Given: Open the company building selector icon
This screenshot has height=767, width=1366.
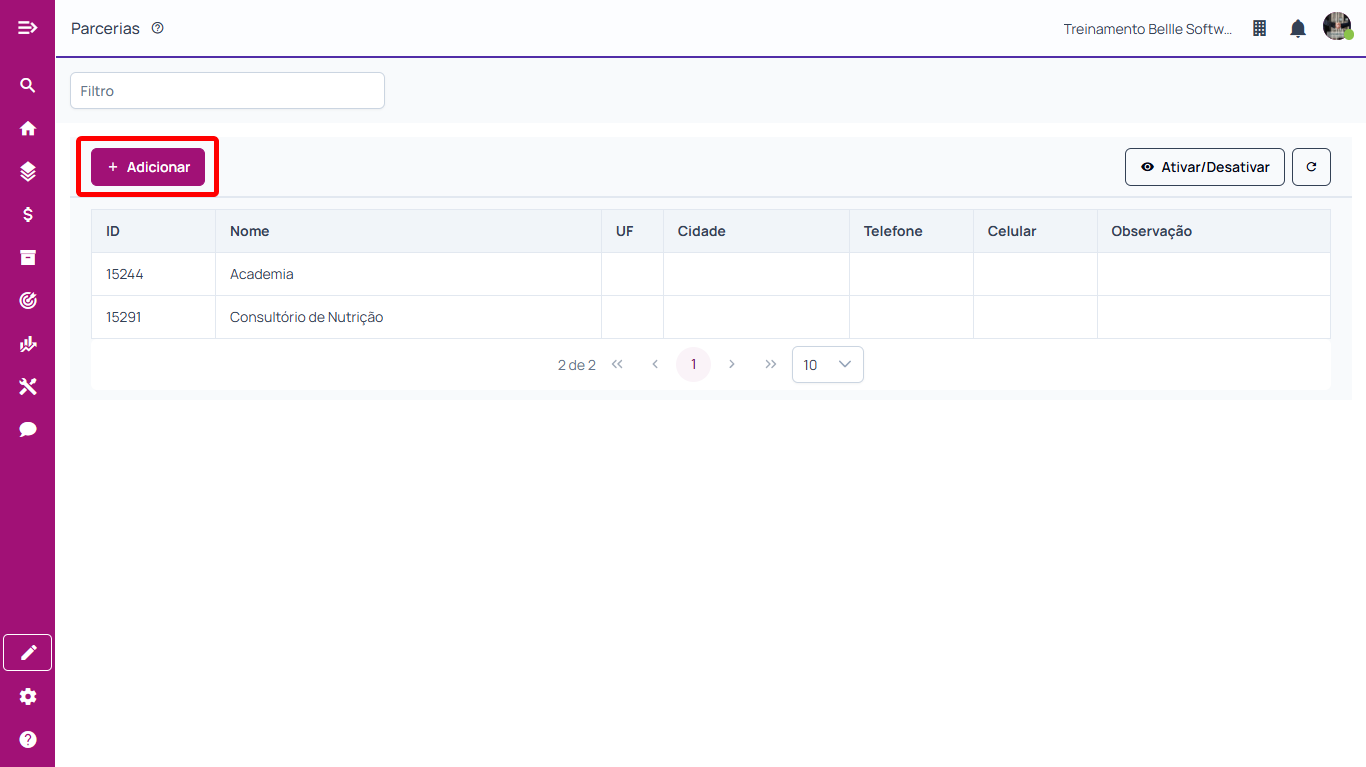Looking at the screenshot, I should tap(1260, 29).
